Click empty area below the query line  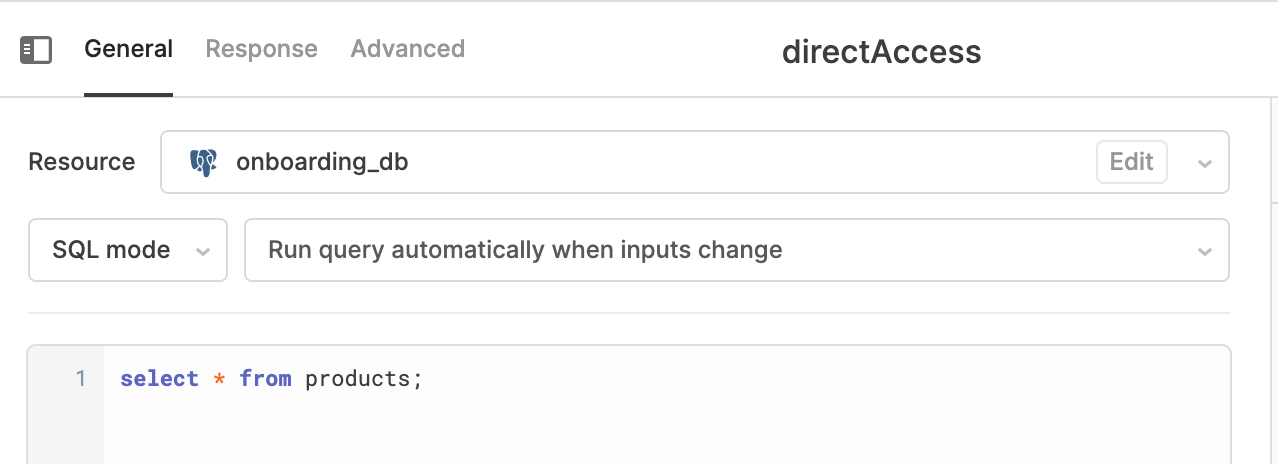[666, 432]
